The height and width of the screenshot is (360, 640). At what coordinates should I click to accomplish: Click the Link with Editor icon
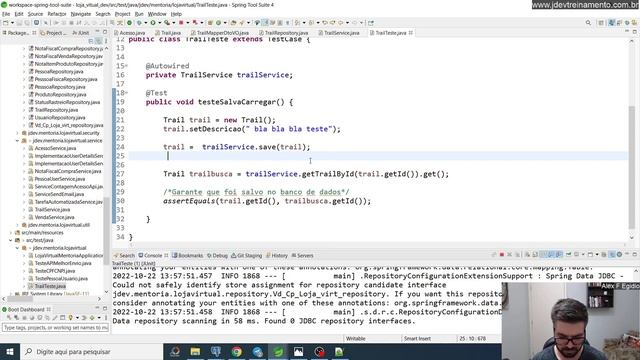98,41
